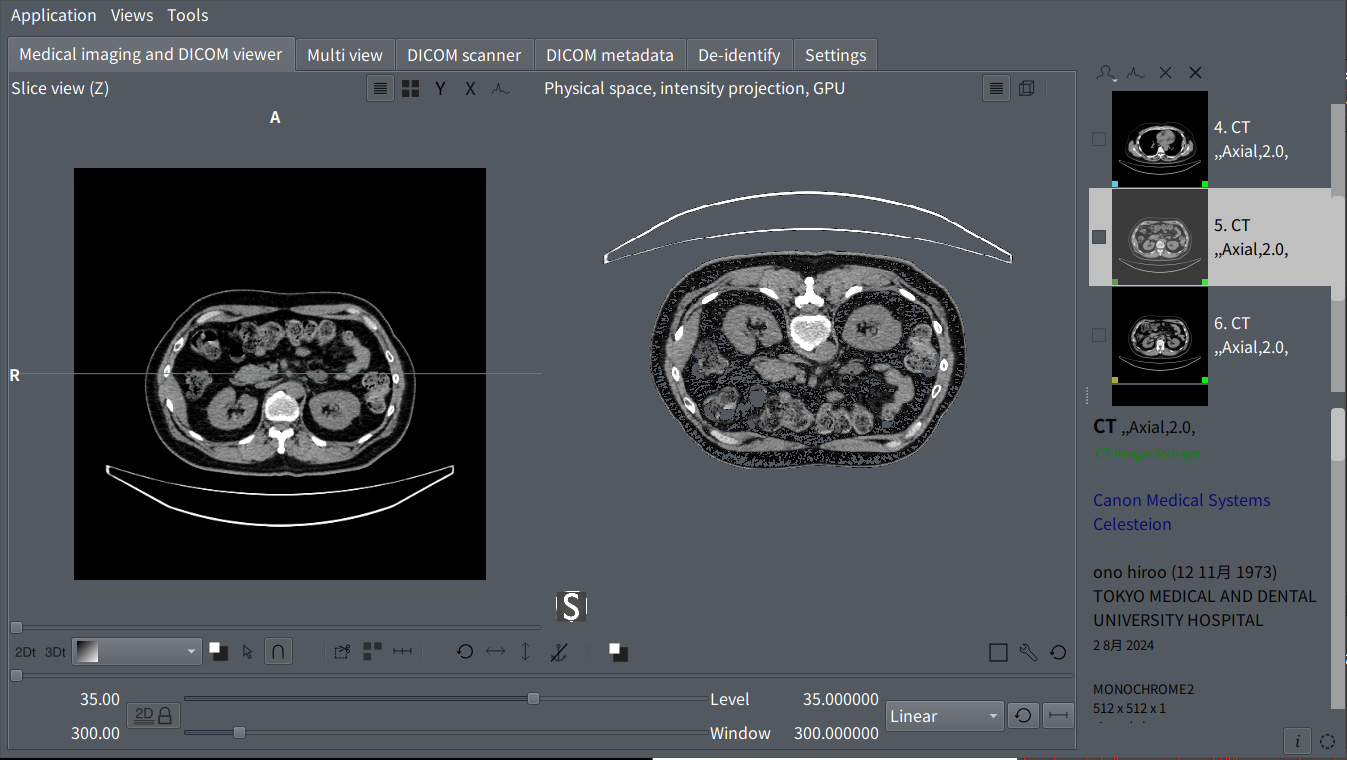
Task: Open the De-identify tab
Action: tap(739, 55)
